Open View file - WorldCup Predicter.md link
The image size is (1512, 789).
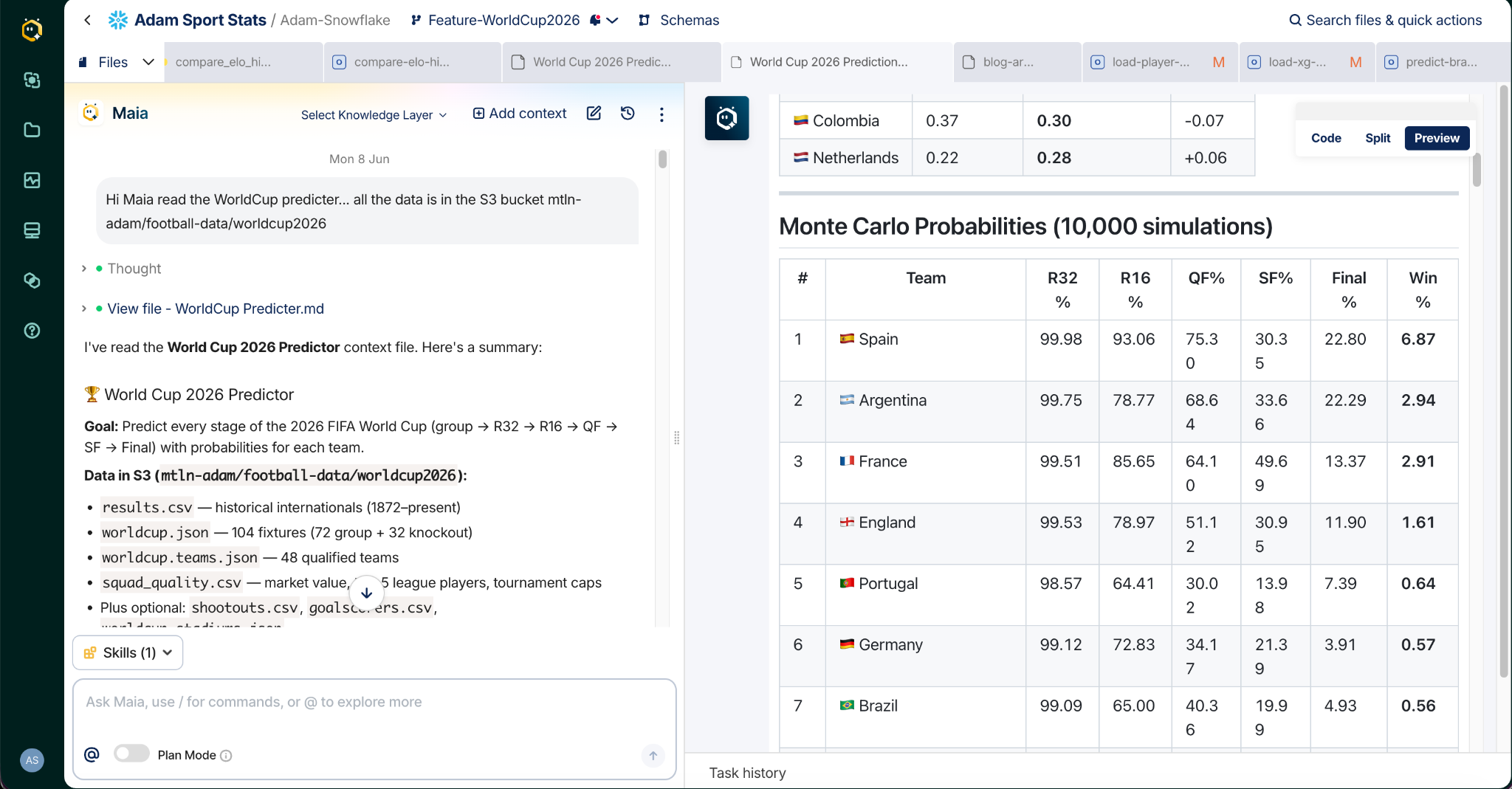216,309
